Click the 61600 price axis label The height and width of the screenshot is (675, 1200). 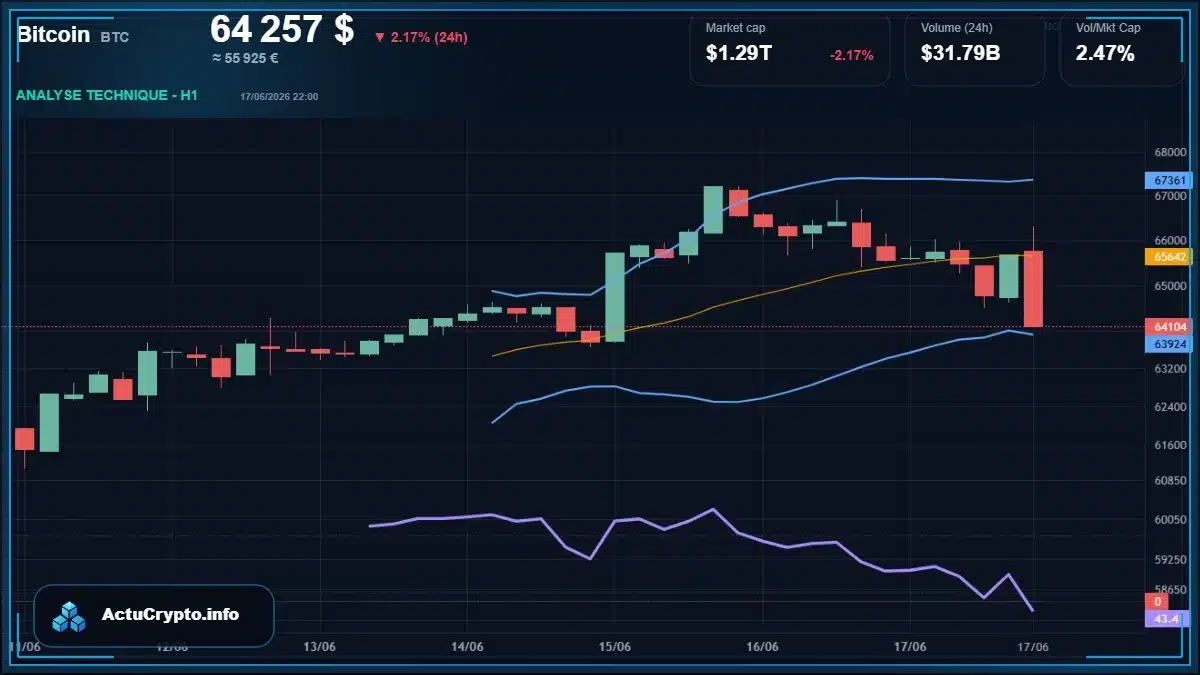pos(1170,445)
